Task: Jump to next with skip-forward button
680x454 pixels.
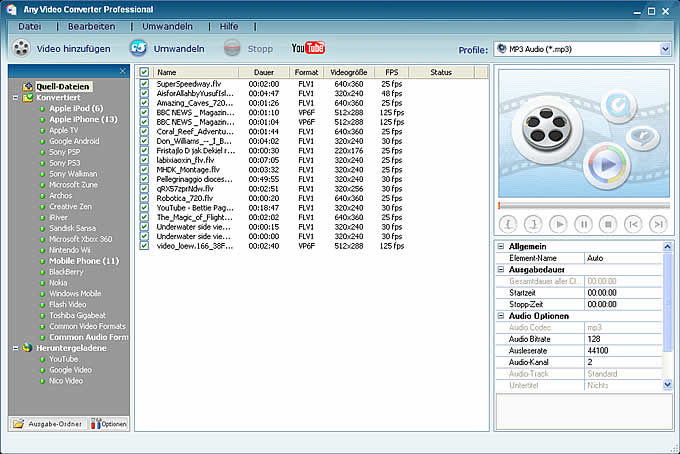Action: click(x=658, y=224)
